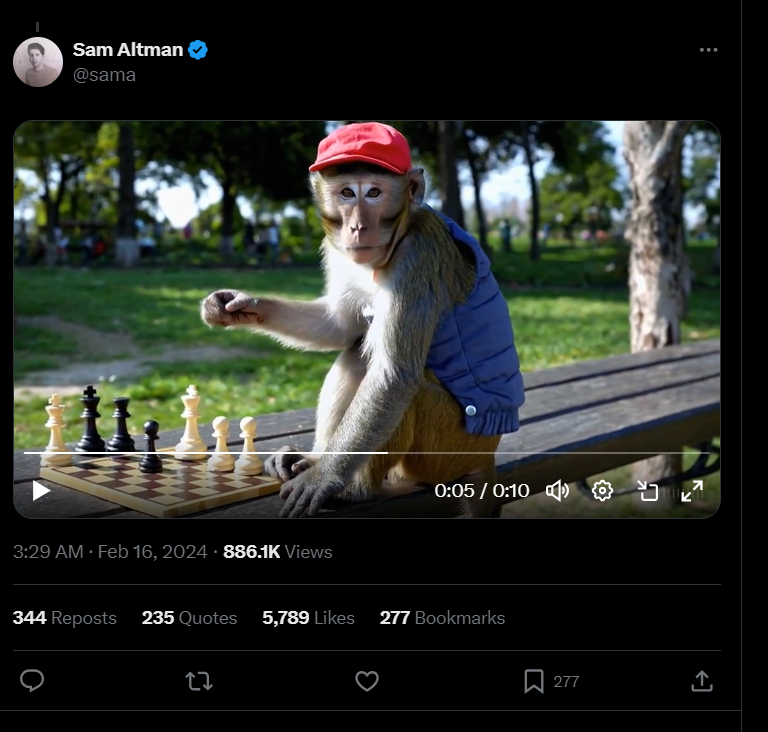The width and height of the screenshot is (768, 732).
Task: Click the share upload icon
Action: (701, 681)
